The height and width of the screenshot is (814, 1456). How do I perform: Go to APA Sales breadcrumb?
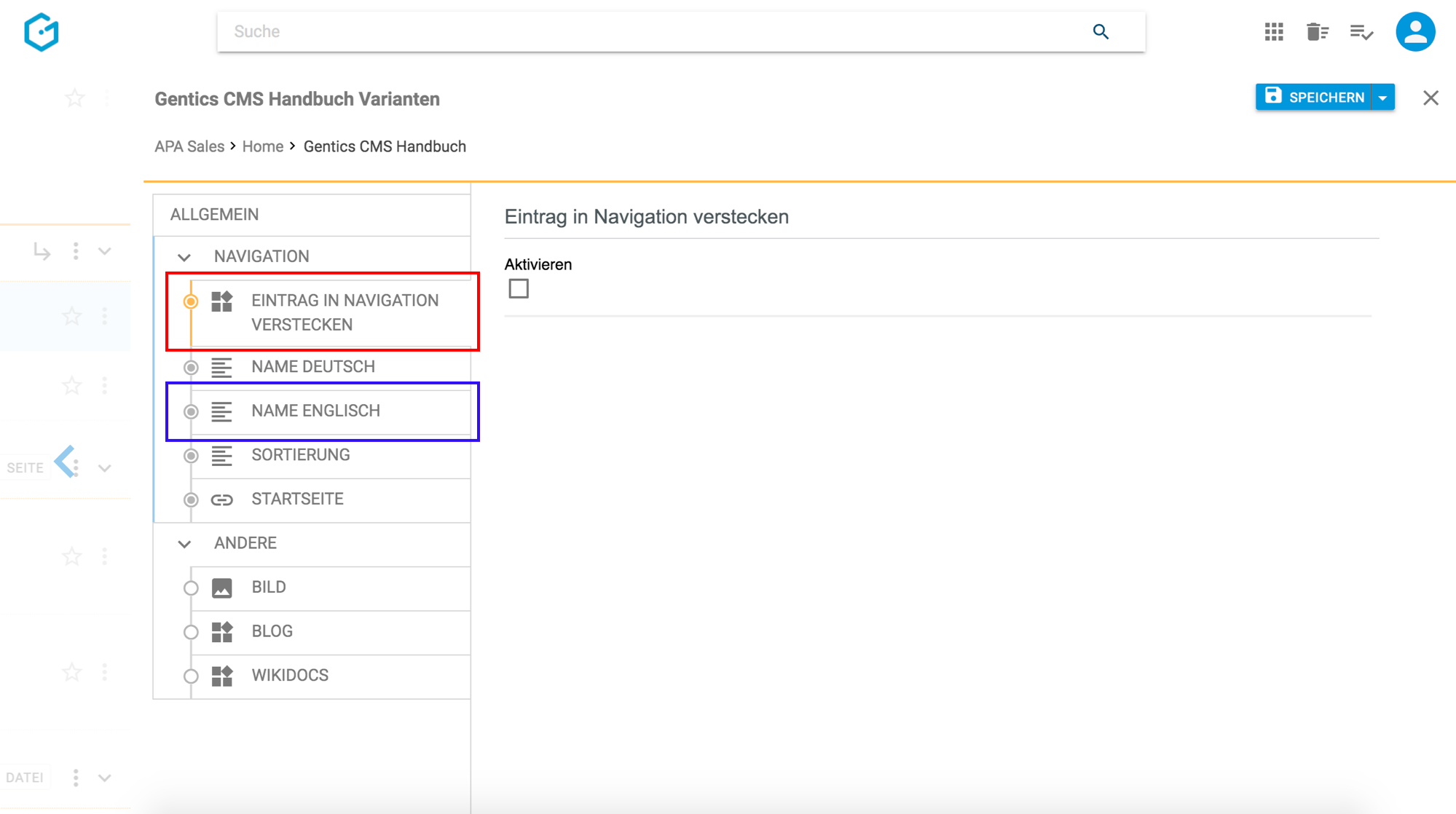pos(189,146)
